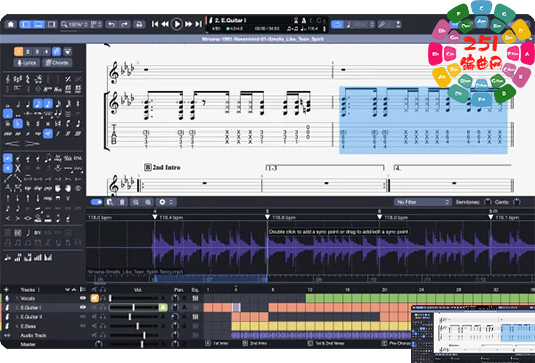Screen dimensions: 535x363
Task: Select voice 4
Action: coord(46,52)
